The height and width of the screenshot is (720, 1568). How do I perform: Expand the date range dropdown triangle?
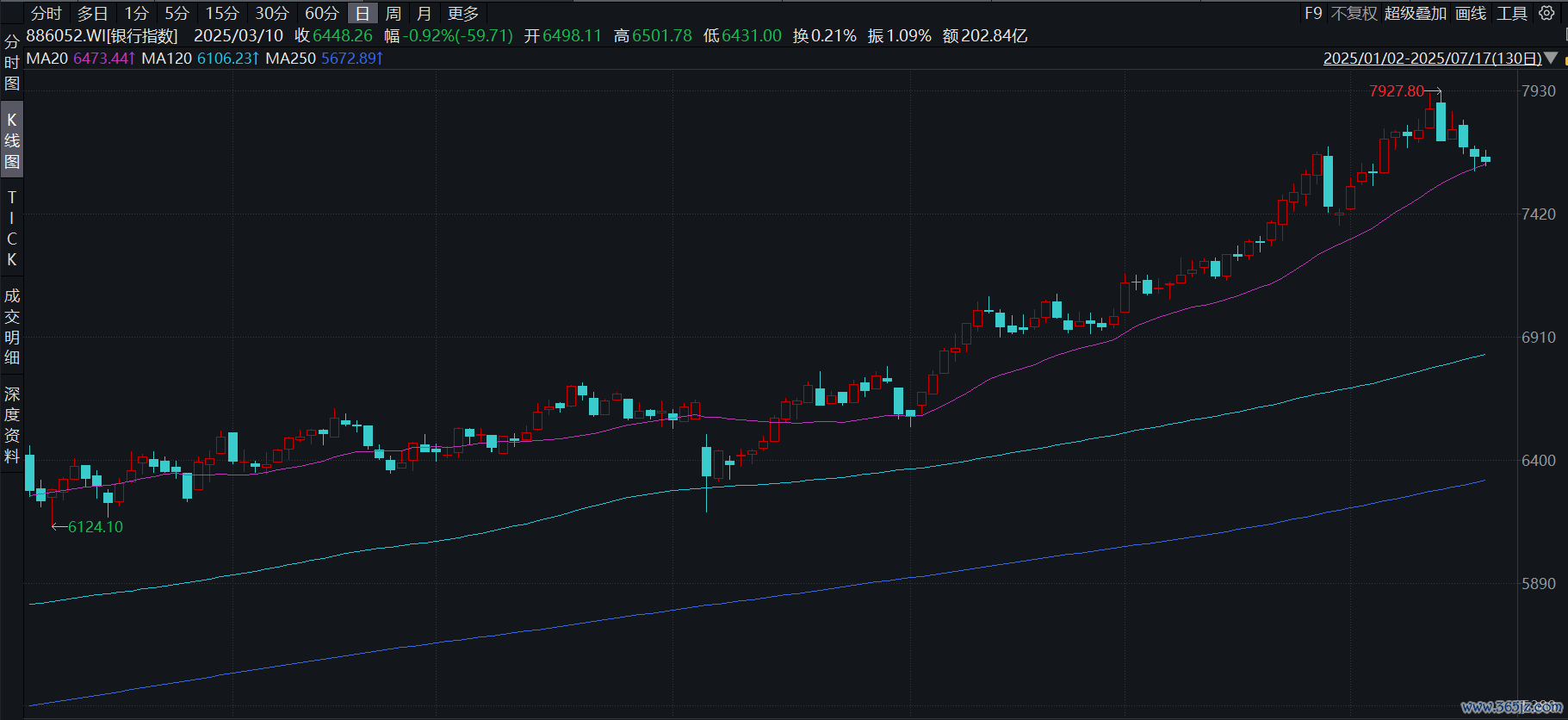1551,59
